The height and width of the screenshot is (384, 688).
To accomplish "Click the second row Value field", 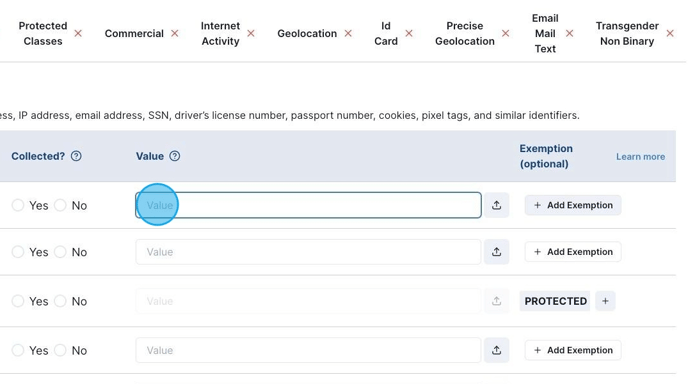I will pyautogui.click(x=308, y=252).
